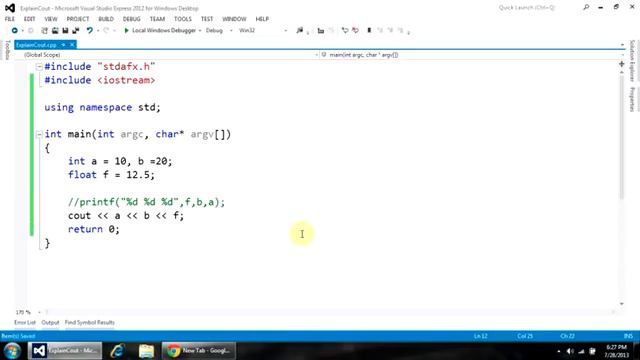Close the ExplainCout.cpp tab
This screenshot has height=360, width=640.
pos(72,45)
